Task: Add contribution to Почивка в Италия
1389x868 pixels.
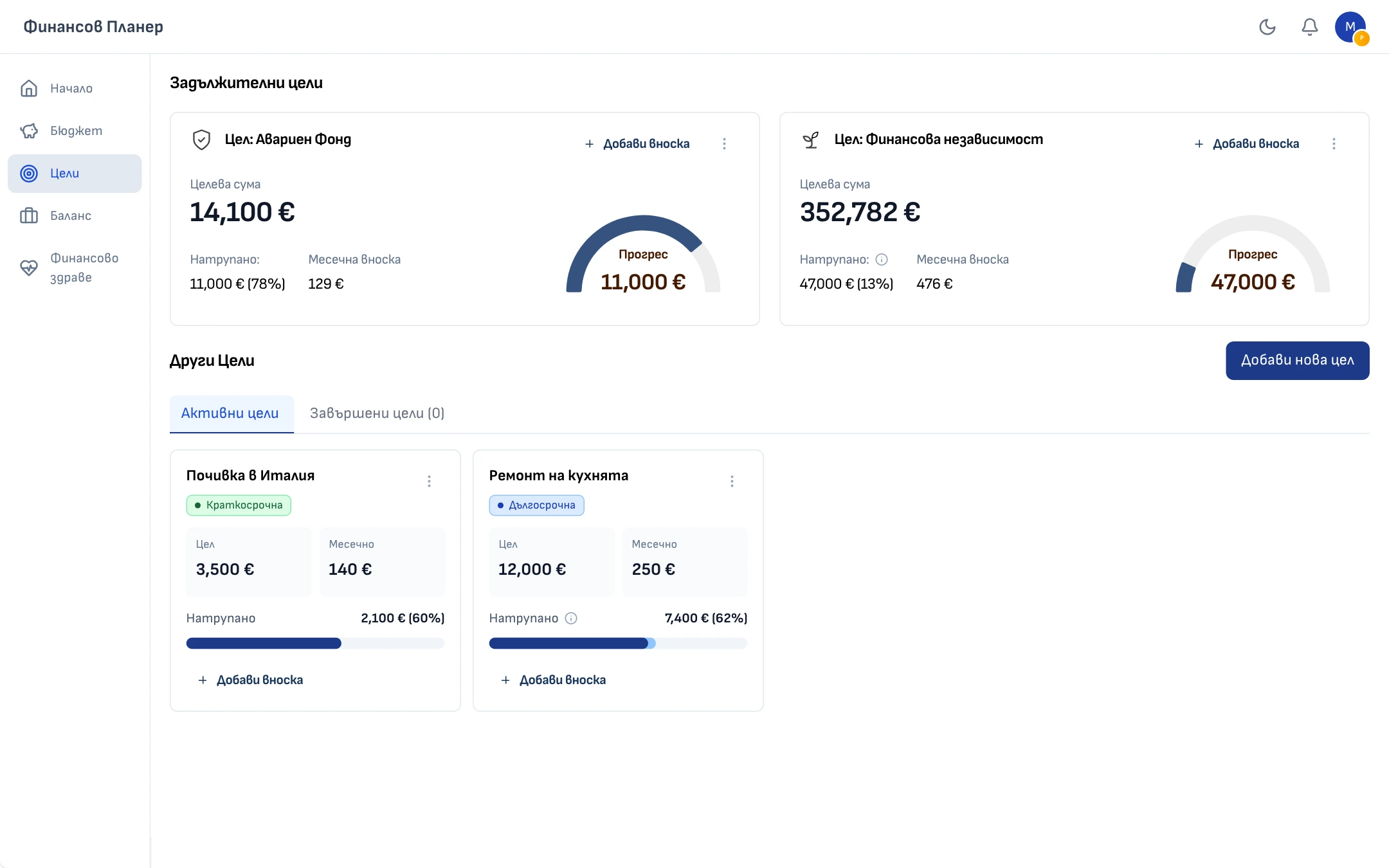Action: tap(251, 680)
